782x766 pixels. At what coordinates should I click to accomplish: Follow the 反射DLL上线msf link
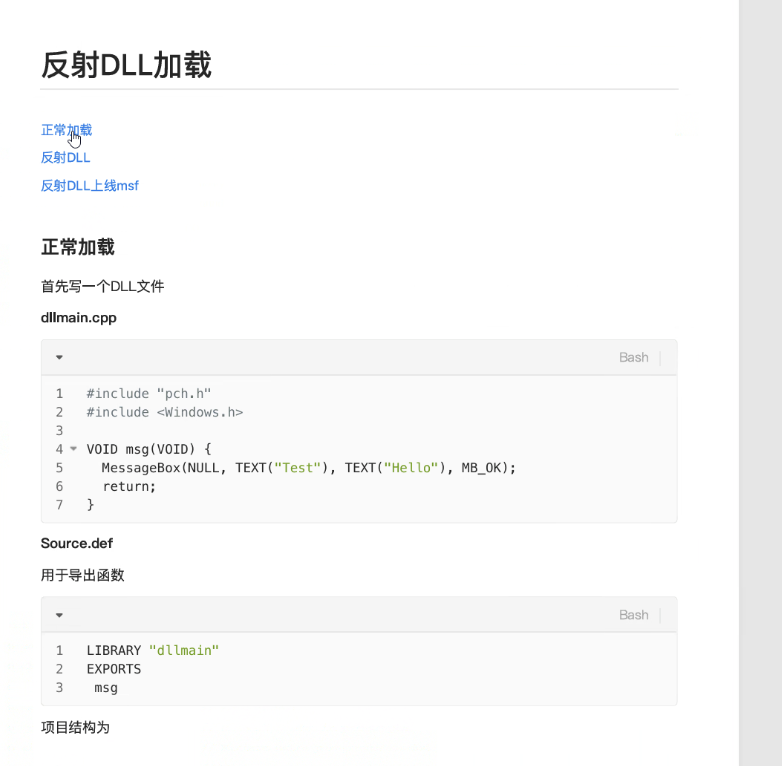(x=90, y=186)
